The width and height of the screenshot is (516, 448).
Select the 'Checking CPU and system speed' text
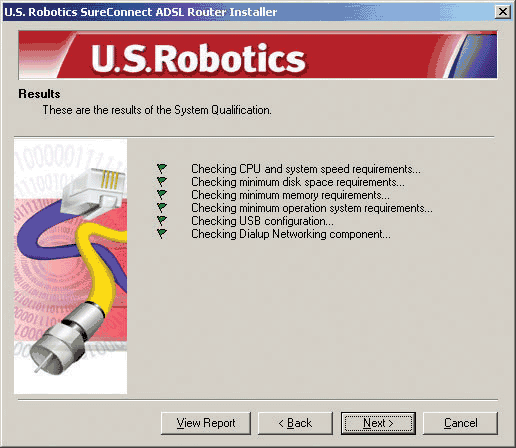click(x=306, y=169)
